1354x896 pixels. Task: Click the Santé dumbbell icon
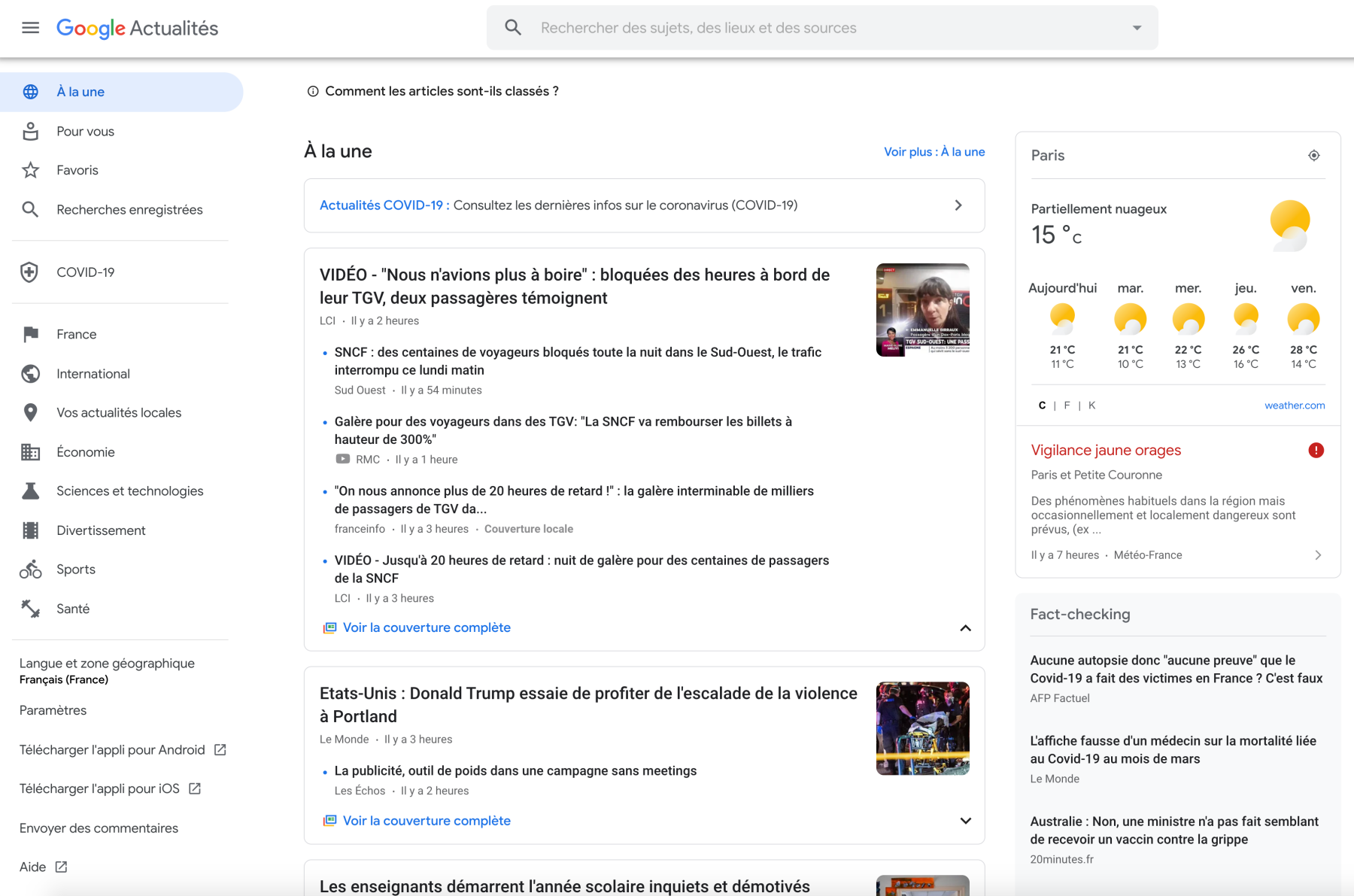pos(30,609)
